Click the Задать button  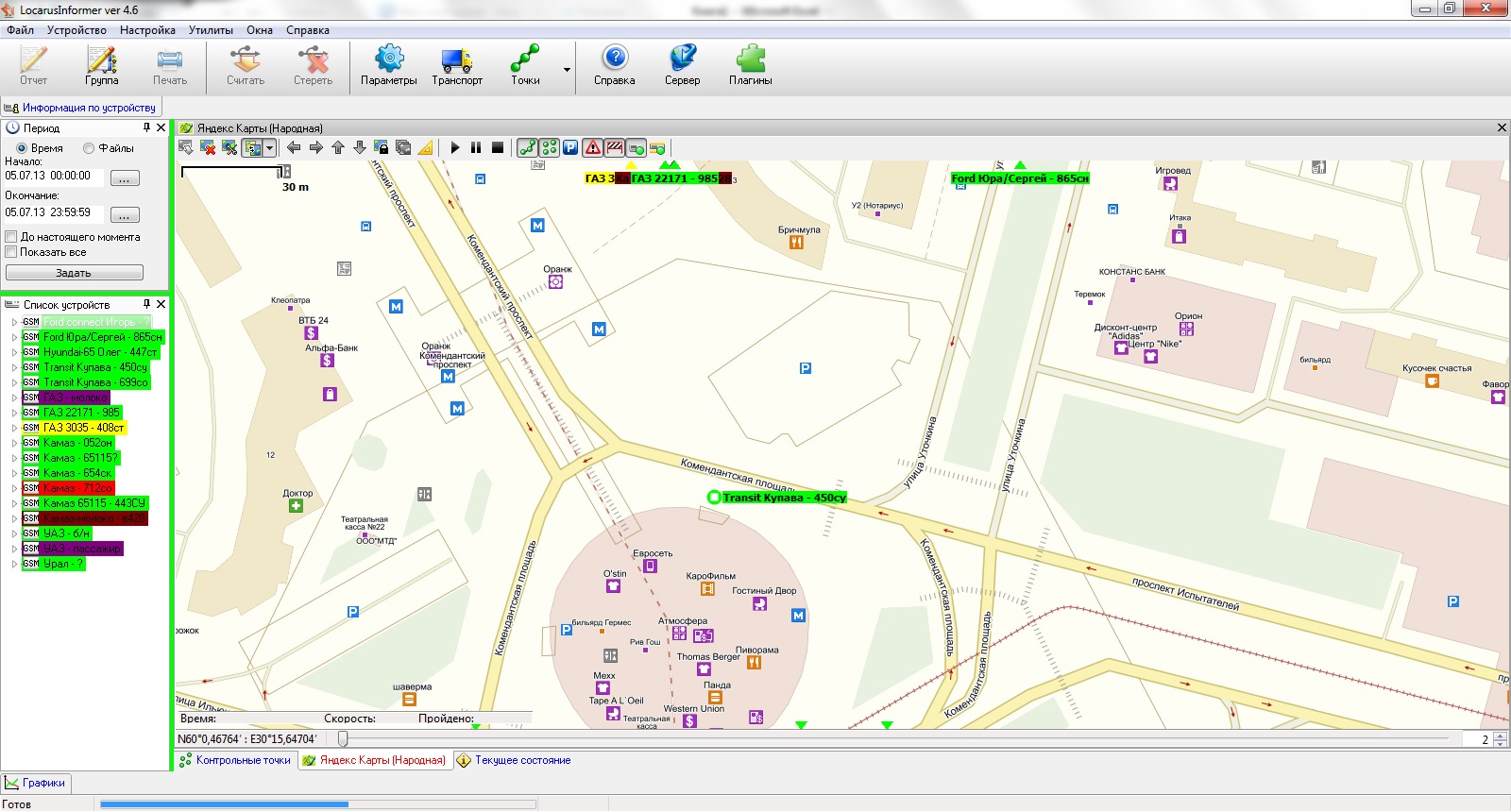tap(74, 273)
